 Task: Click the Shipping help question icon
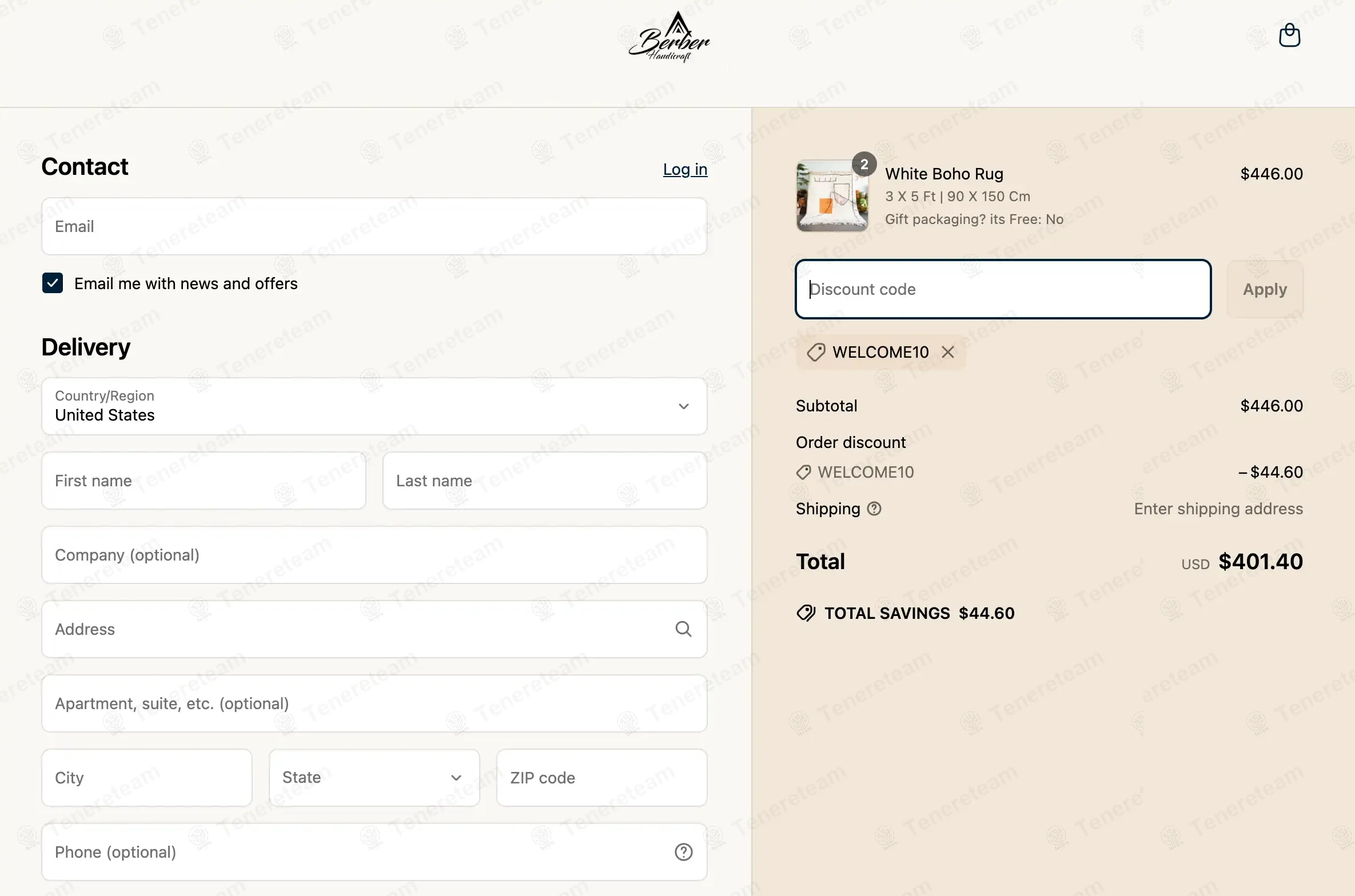click(x=874, y=509)
